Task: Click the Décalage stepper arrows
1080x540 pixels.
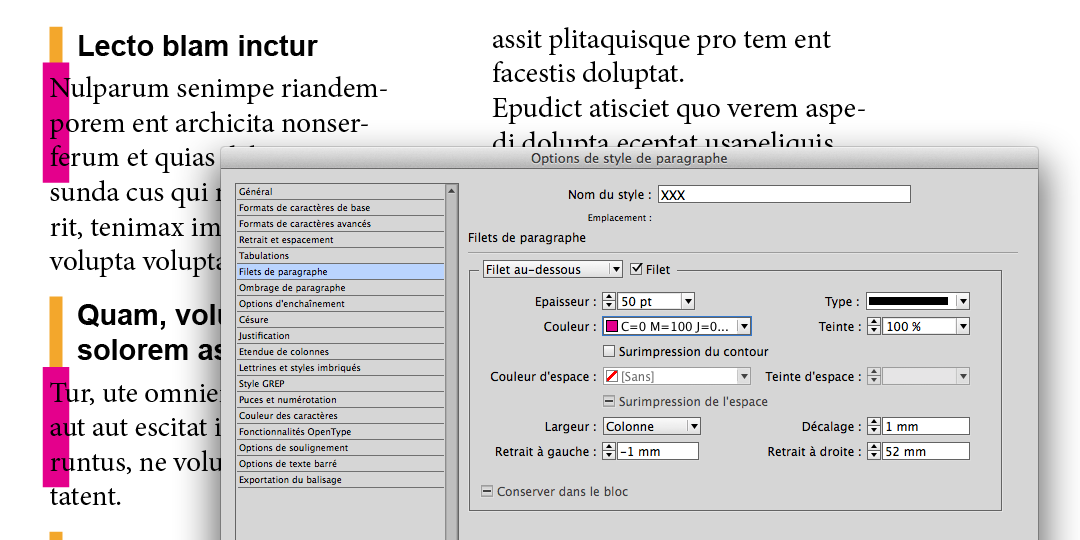Action: 874,426
